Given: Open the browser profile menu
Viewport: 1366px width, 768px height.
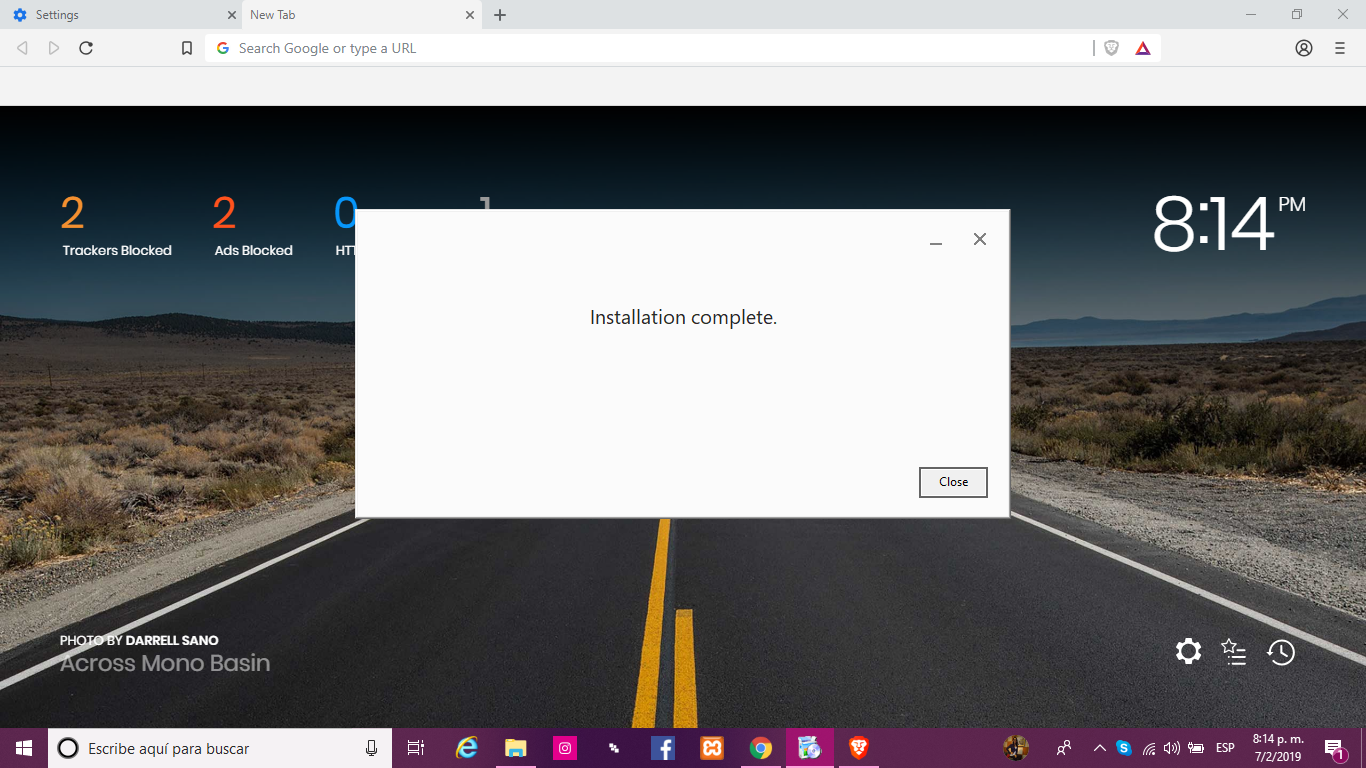Looking at the screenshot, I should pos(1304,48).
